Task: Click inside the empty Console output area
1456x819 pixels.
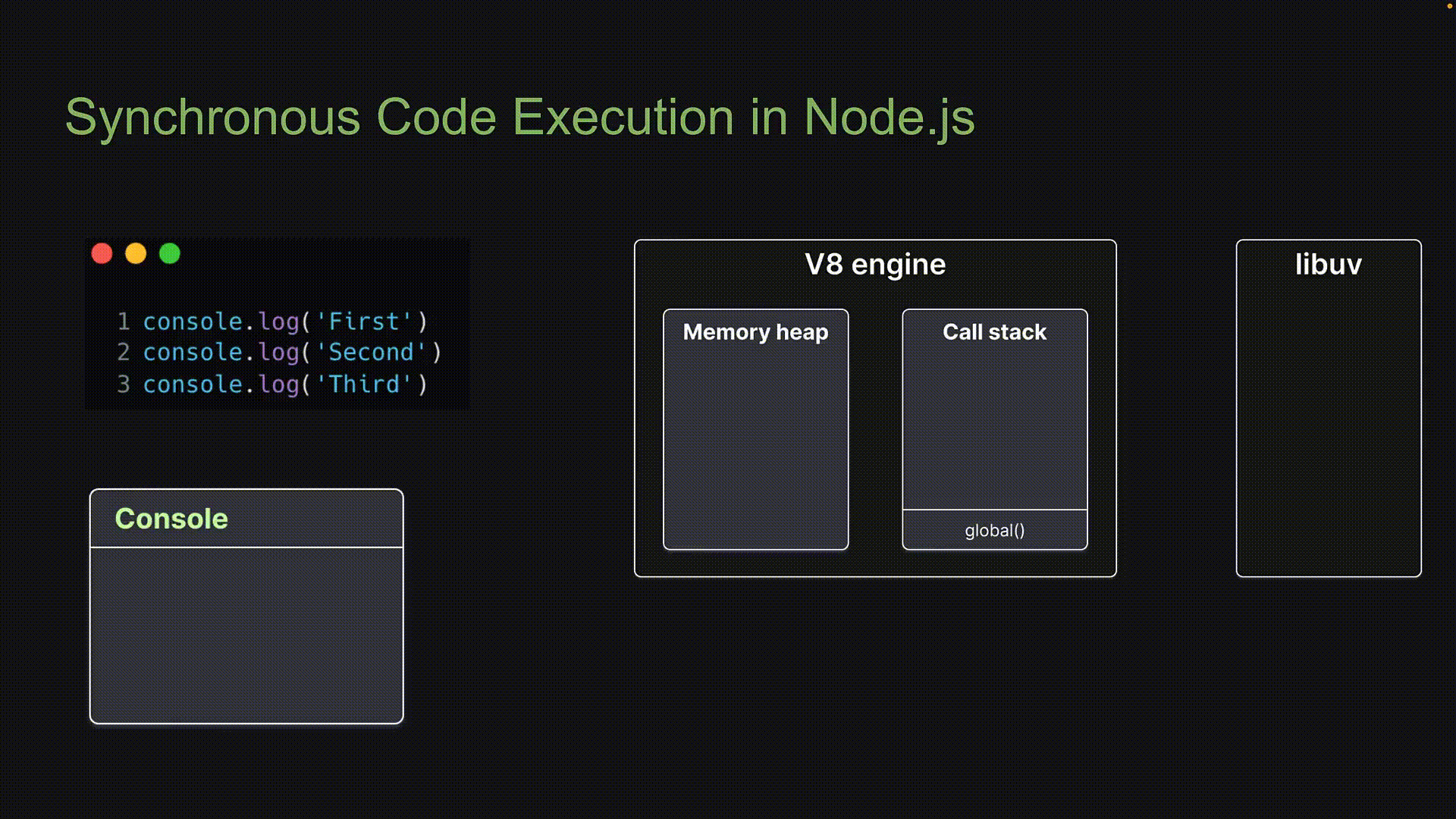Action: [x=246, y=634]
